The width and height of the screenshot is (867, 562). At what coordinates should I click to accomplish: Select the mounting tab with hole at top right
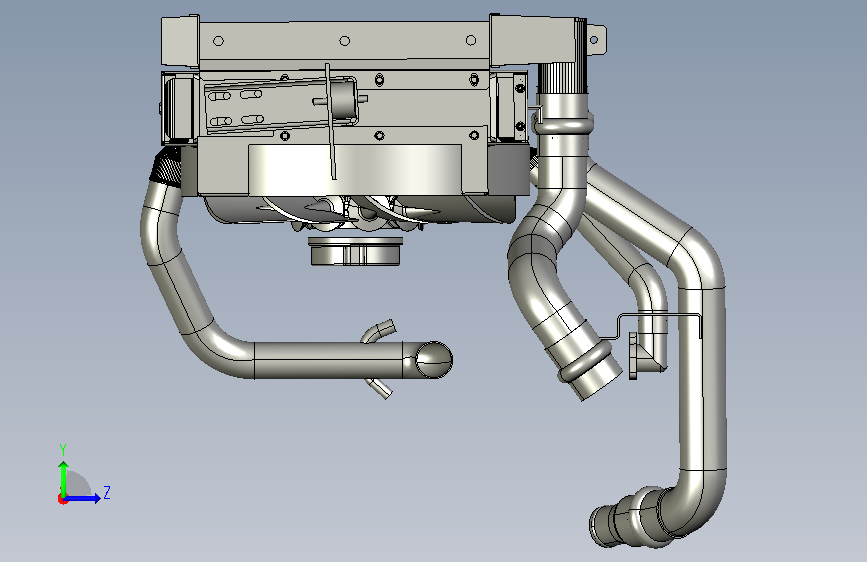(x=595, y=40)
